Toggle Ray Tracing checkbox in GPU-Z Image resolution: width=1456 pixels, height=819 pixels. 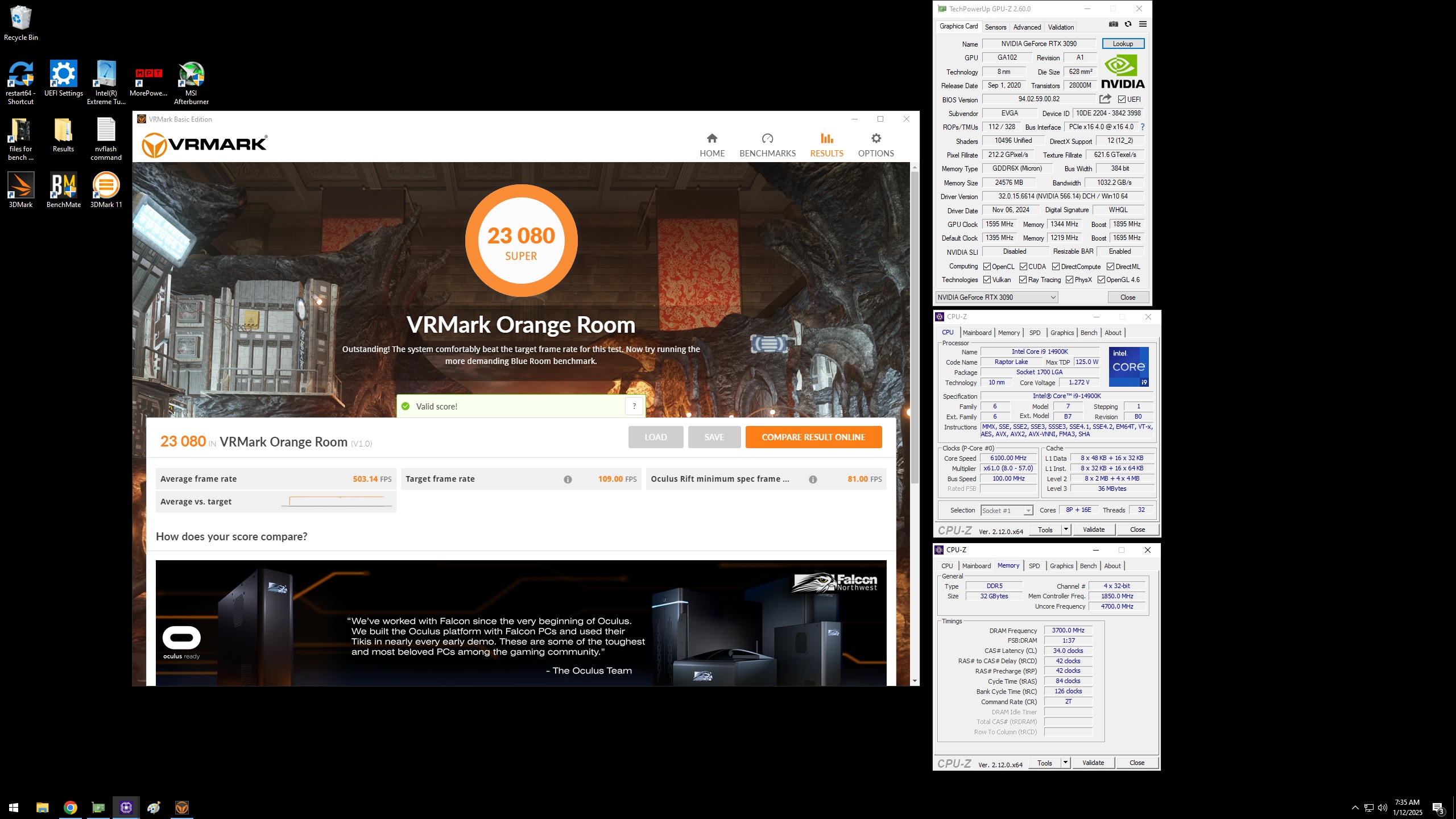pyautogui.click(x=1023, y=280)
